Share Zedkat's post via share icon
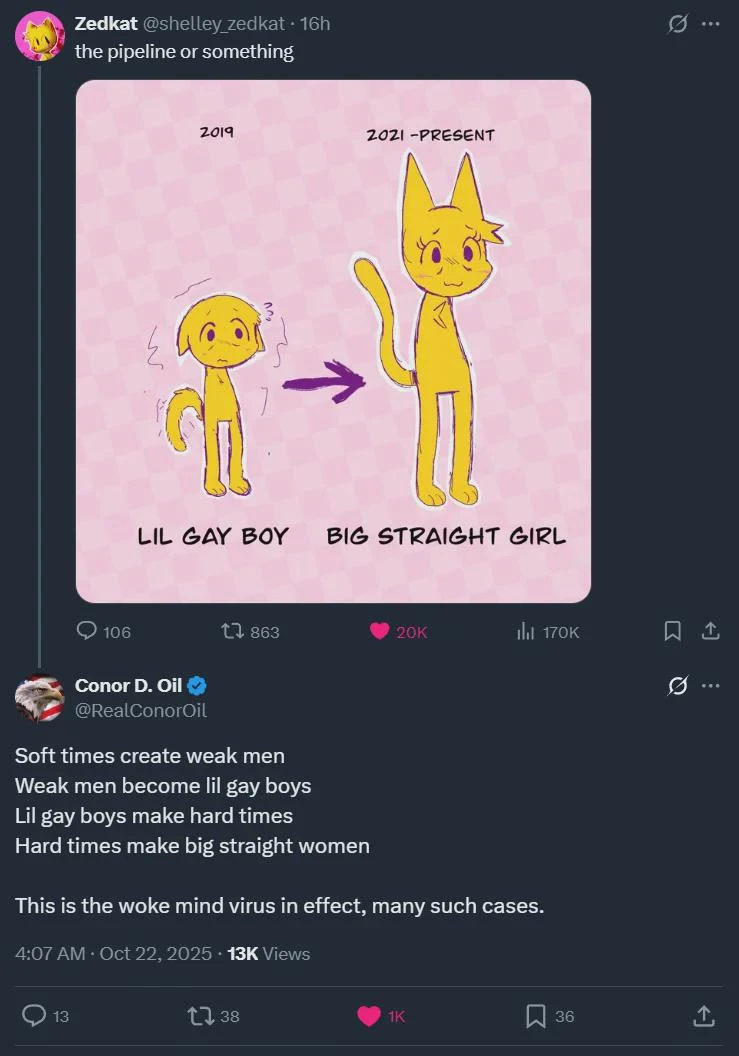 click(x=710, y=631)
